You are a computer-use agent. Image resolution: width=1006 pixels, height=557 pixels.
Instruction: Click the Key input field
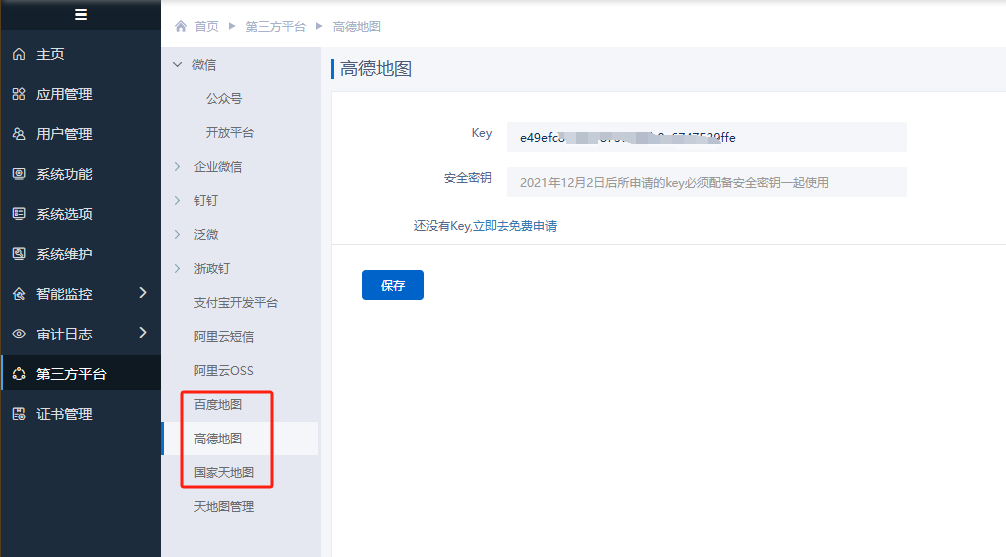click(x=706, y=138)
